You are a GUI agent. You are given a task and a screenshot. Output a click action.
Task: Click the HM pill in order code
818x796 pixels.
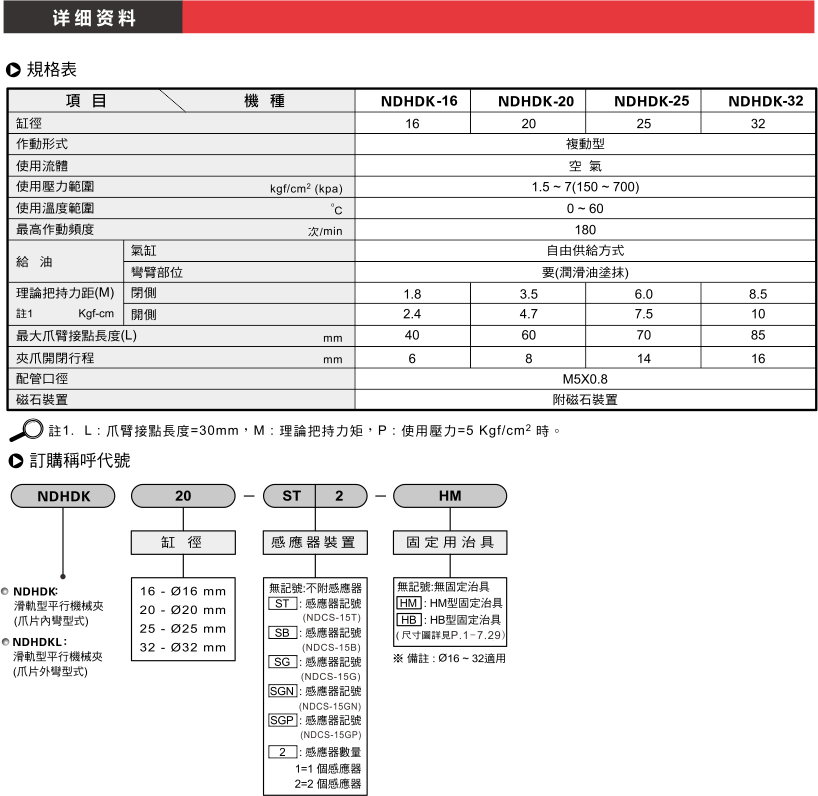(449, 496)
